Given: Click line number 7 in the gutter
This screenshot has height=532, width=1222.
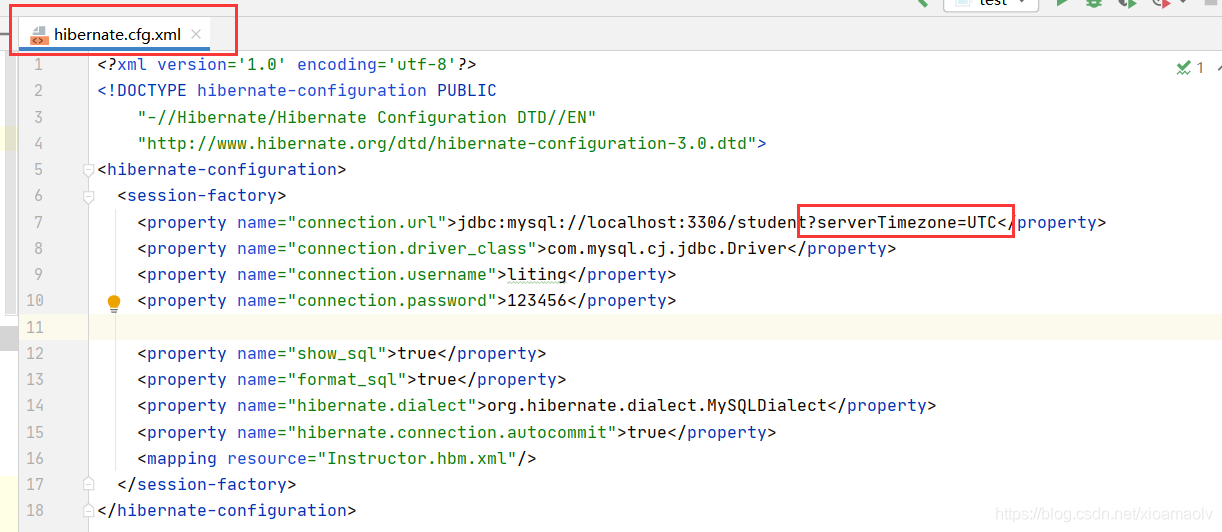Looking at the screenshot, I should [39, 222].
